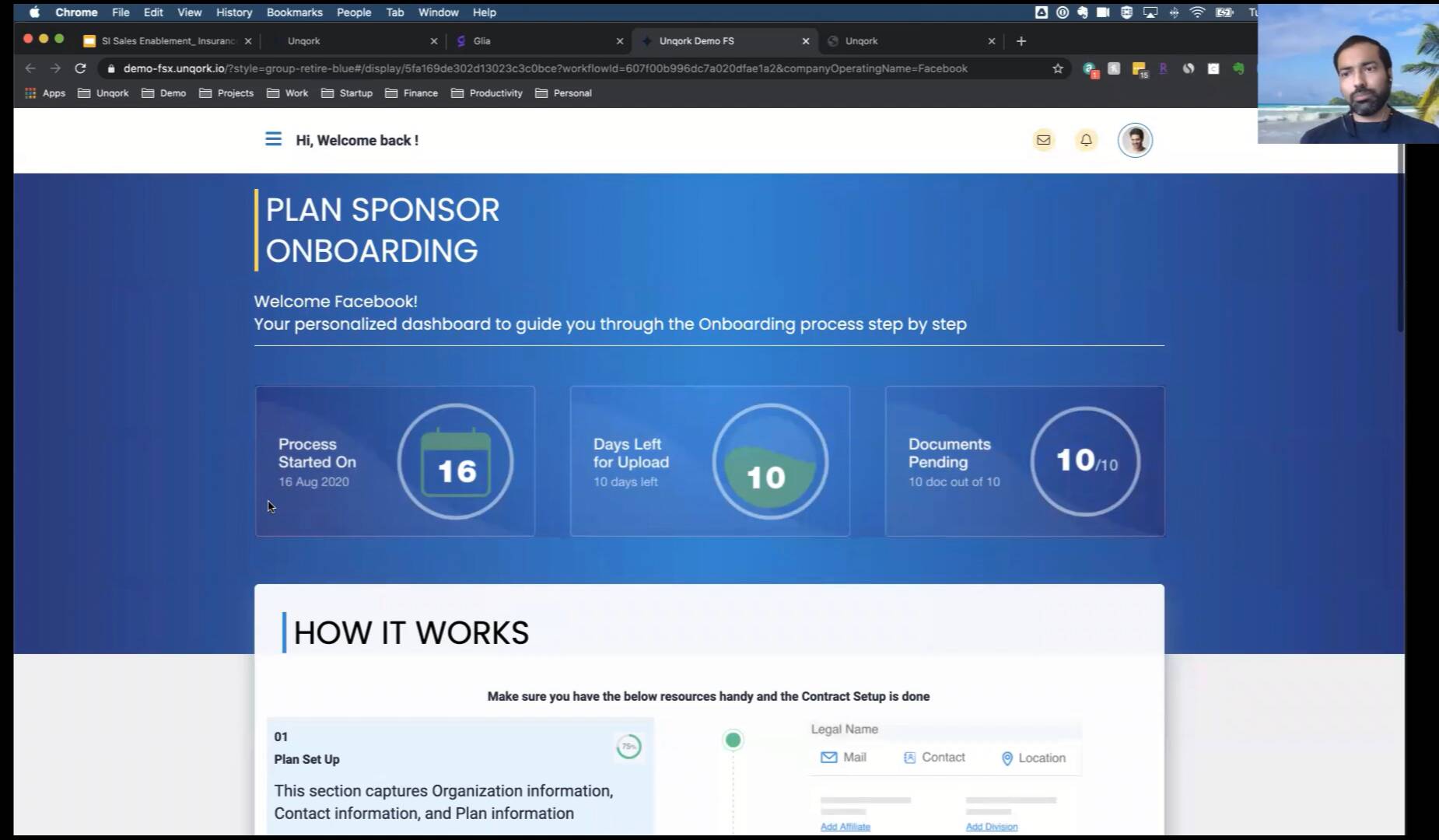Open the Apps bookmarks shortcut
1439x840 pixels.
[45, 93]
